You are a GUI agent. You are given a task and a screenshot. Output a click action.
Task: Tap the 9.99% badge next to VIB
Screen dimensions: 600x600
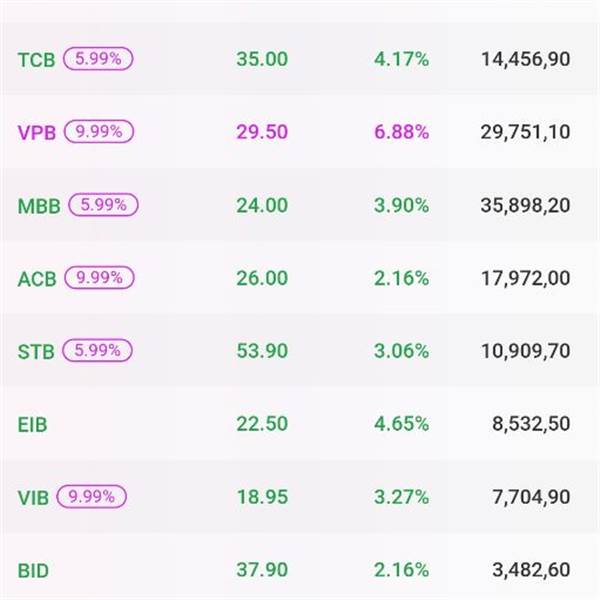[93, 496]
